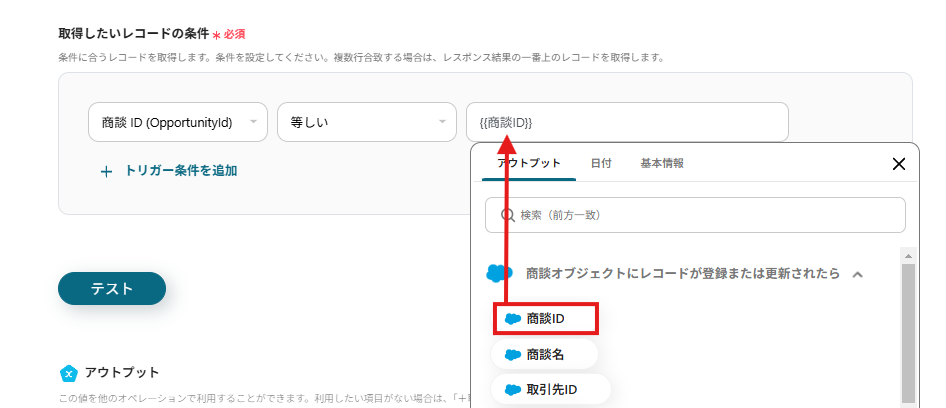Click the {{商談ID}} value input field
Viewport: 946px width, 408px height.
(x=627, y=122)
